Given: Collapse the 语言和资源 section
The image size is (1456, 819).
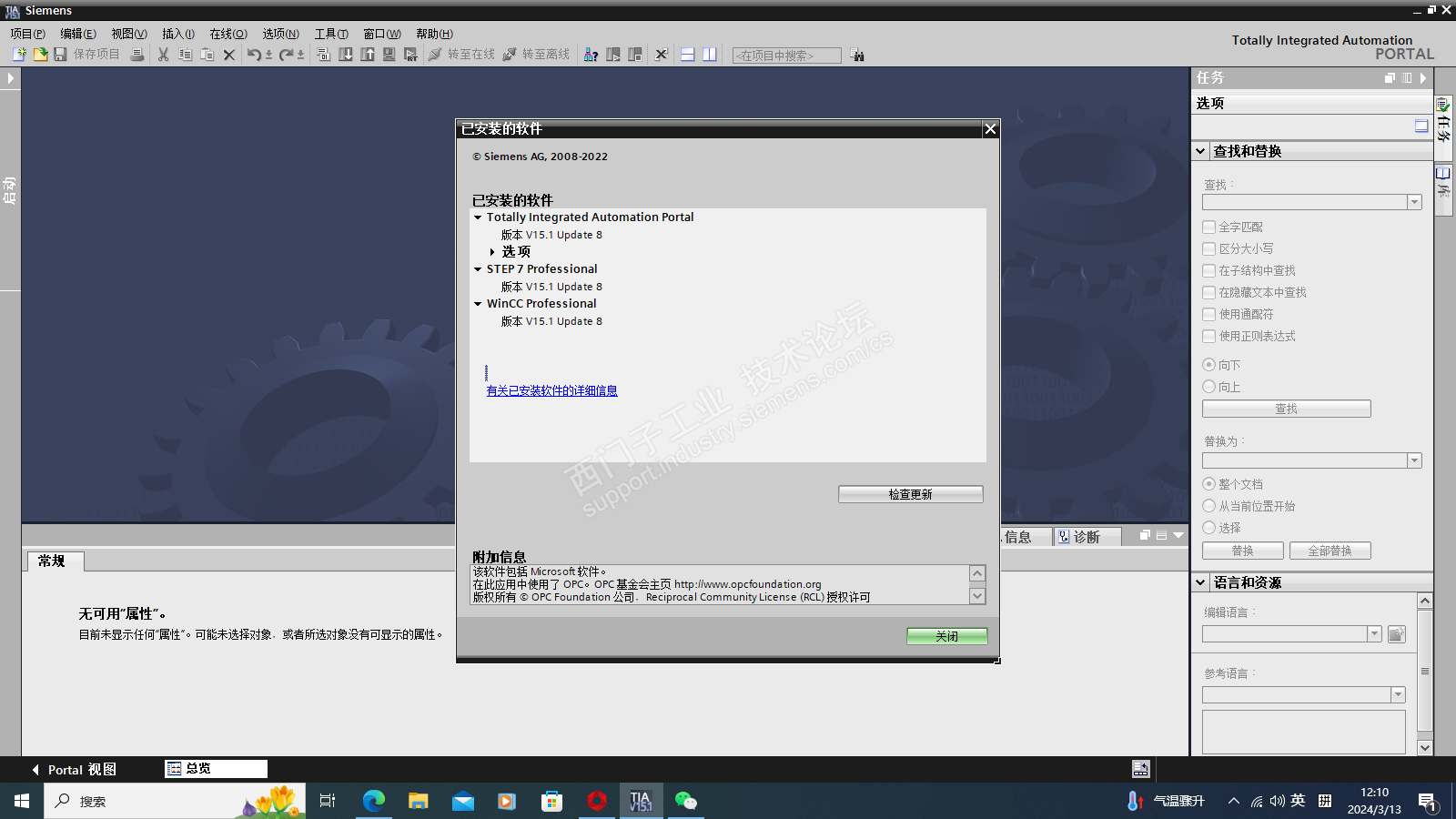Looking at the screenshot, I should 1201,582.
